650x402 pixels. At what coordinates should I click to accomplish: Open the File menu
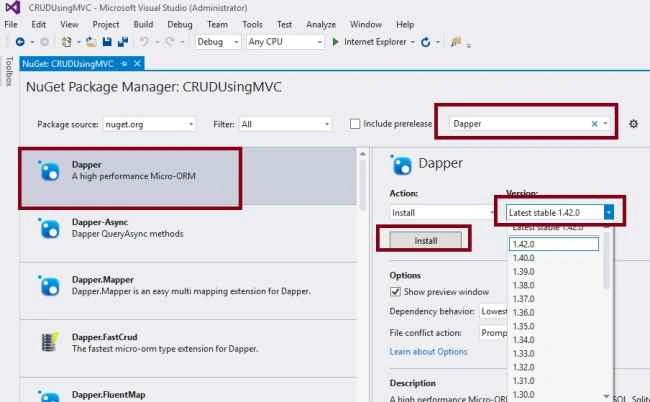[x=11, y=24]
